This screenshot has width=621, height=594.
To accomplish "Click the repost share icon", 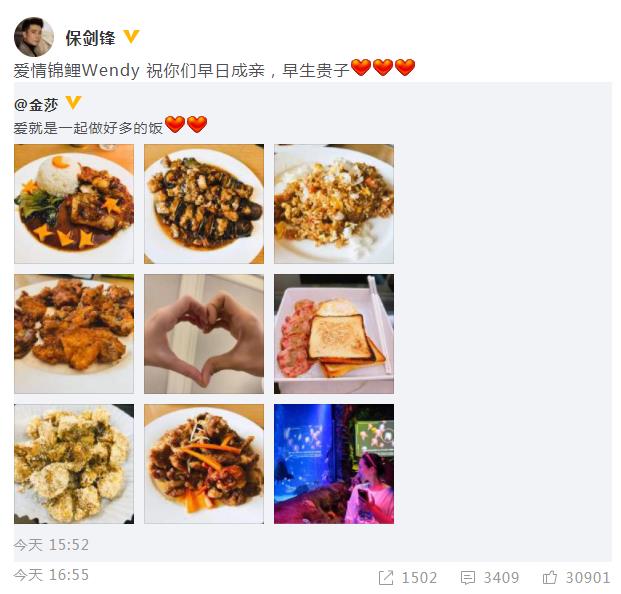I will click(386, 578).
